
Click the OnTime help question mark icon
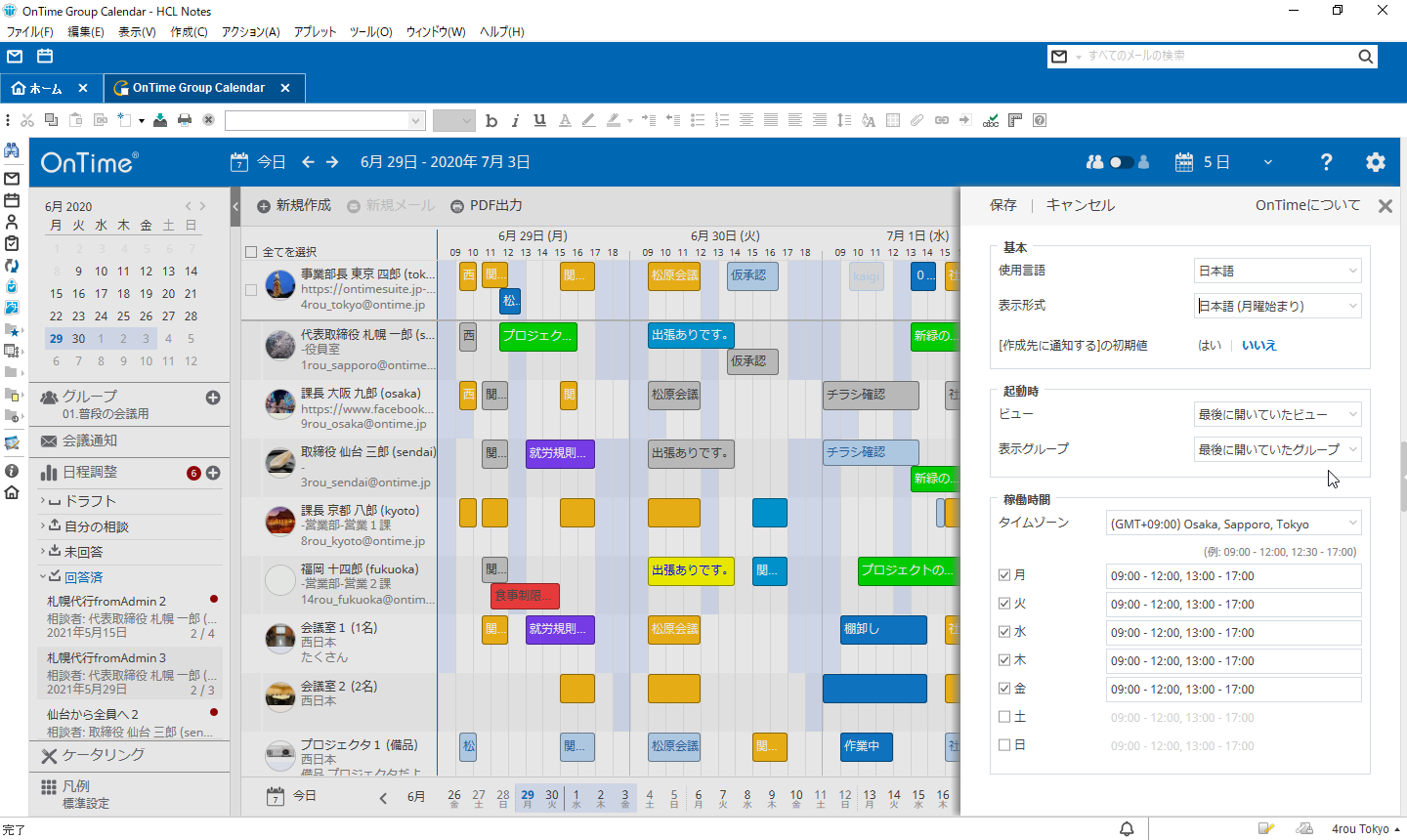click(1326, 162)
